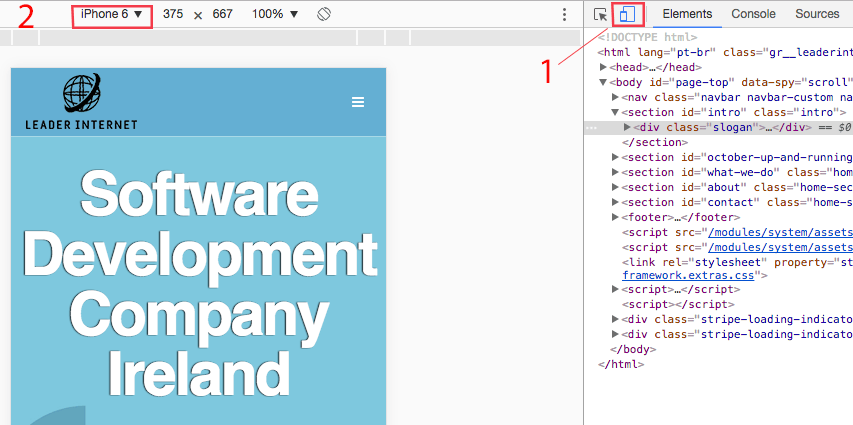
Task: Select the <!DOCTYPE html> line
Action: coord(647,38)
